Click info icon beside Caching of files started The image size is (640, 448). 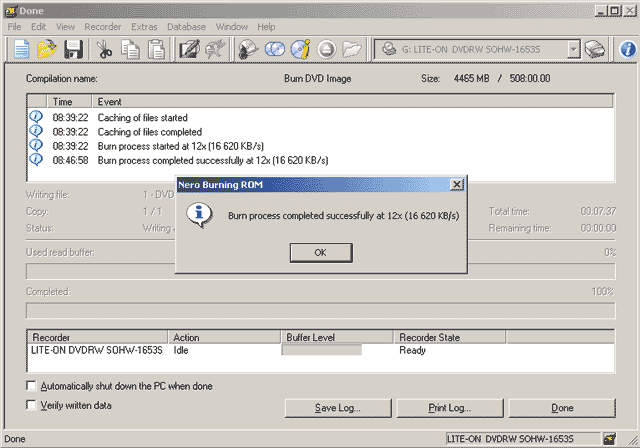36,117
